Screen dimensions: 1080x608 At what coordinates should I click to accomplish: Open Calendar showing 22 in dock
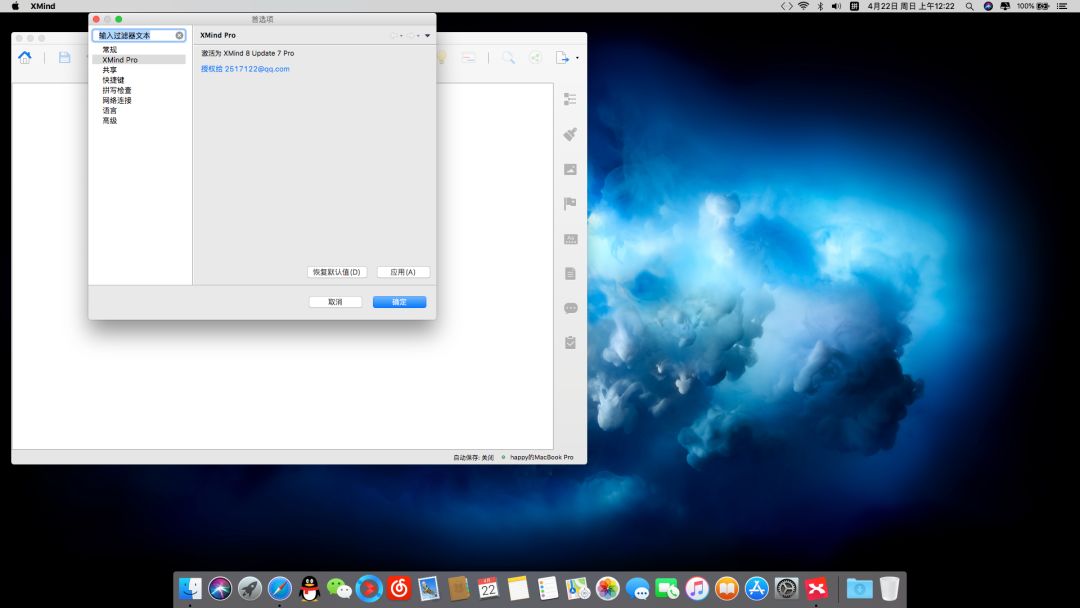[488, 589]
